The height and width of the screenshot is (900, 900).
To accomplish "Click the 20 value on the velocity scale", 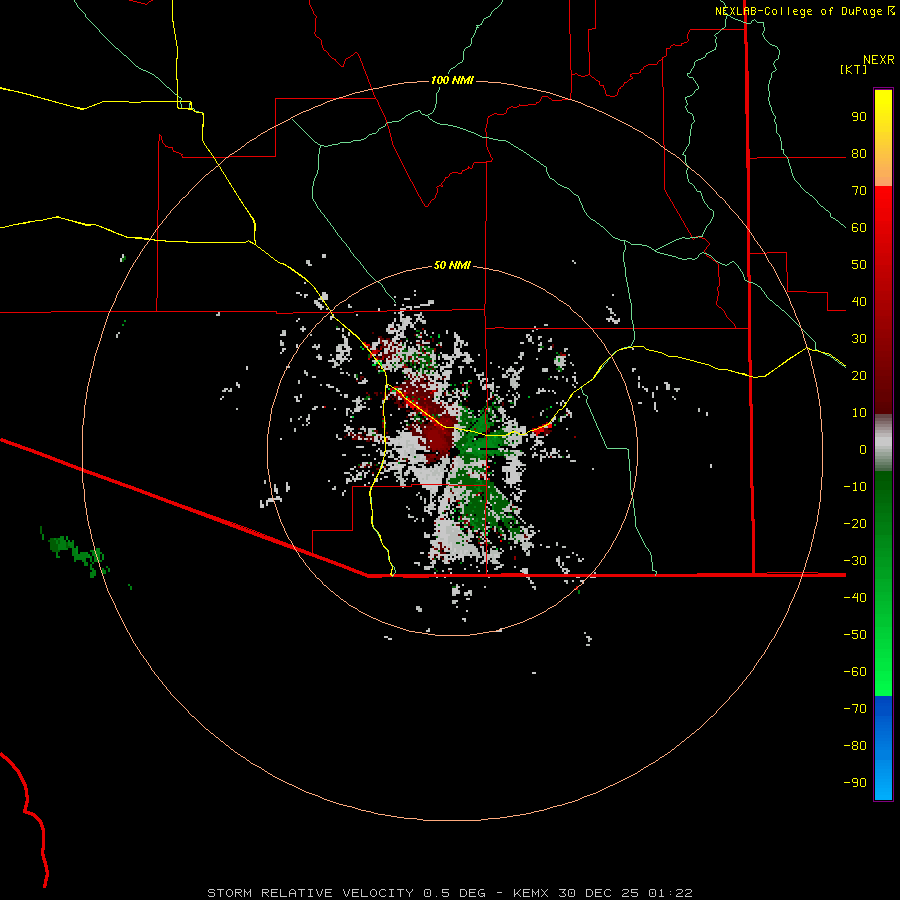I will (x=859, y=375).
